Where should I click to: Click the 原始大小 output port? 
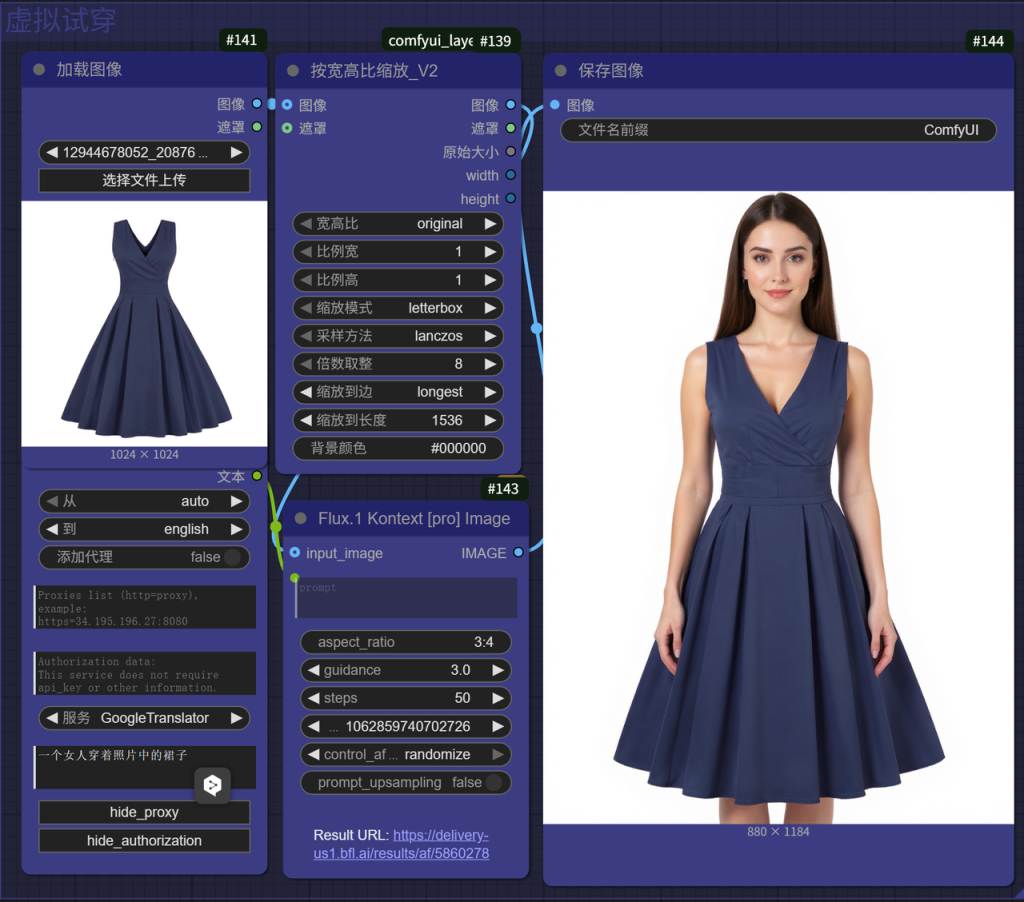pyautogui.click(x=511, y=152)
